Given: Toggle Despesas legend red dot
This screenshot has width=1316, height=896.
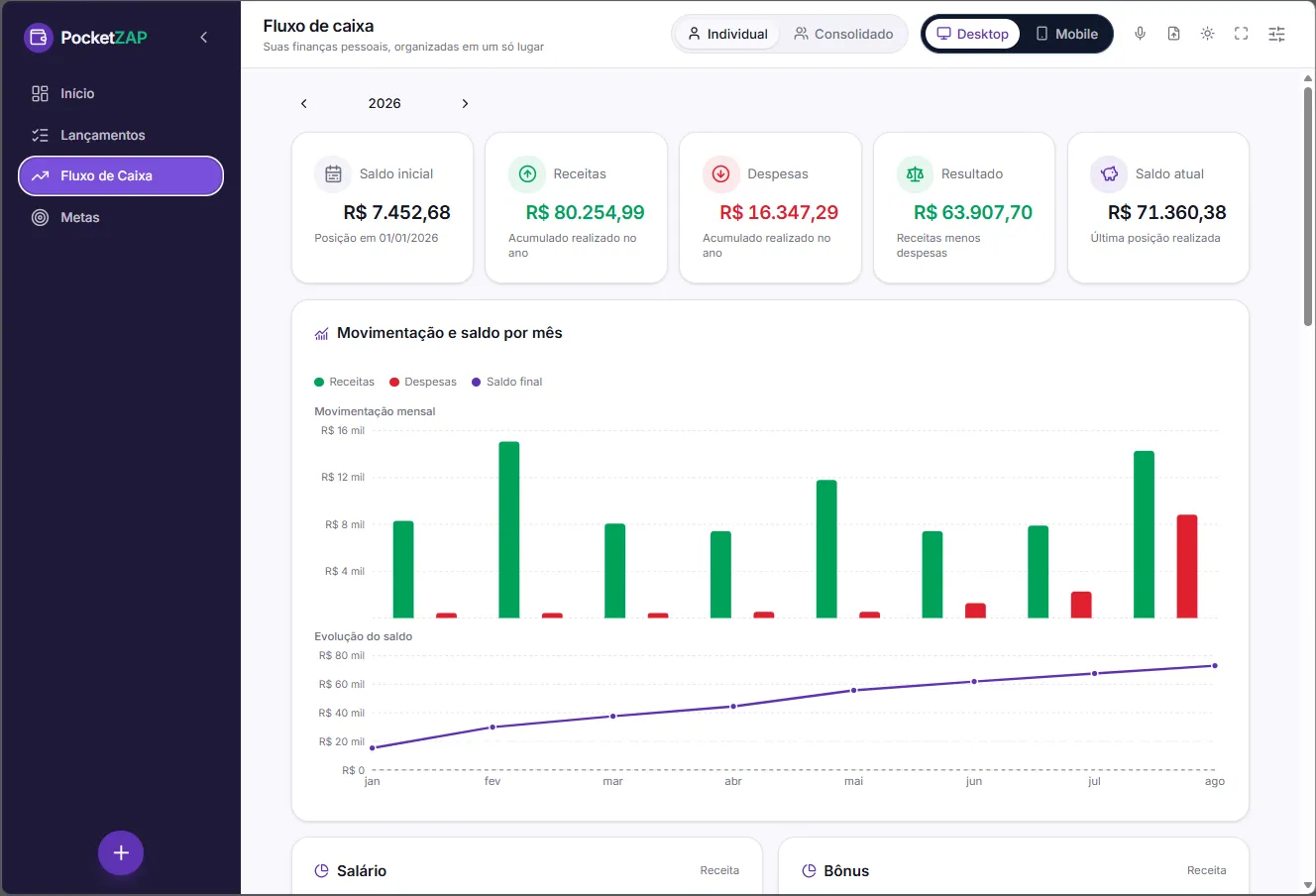Looking at the screenshot, I should coord(394,382).
